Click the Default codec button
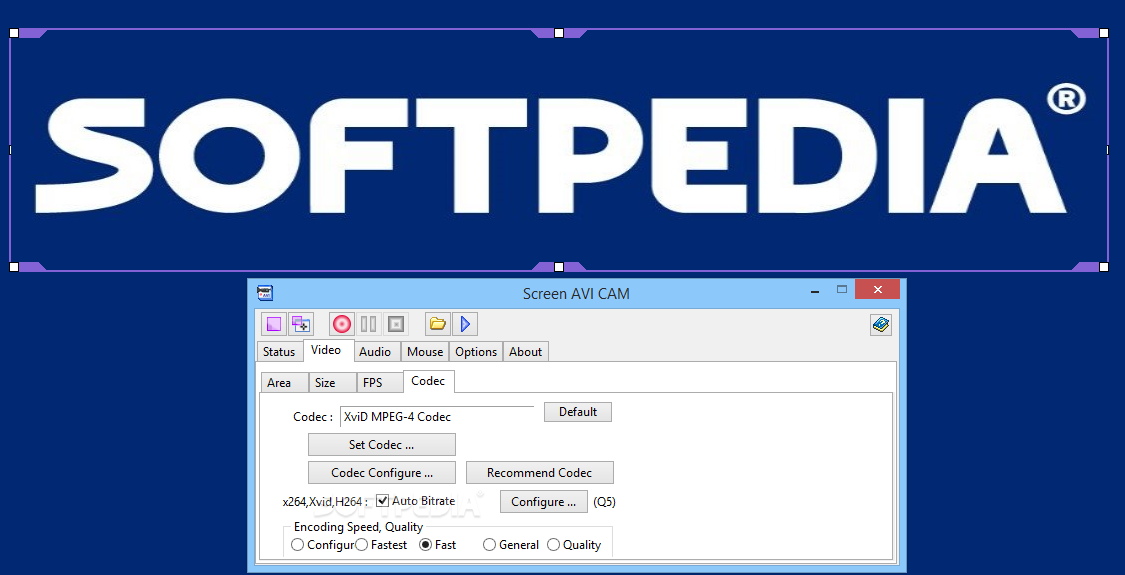The height and width of the screenshot is (575, 1125). pos(578,412)
